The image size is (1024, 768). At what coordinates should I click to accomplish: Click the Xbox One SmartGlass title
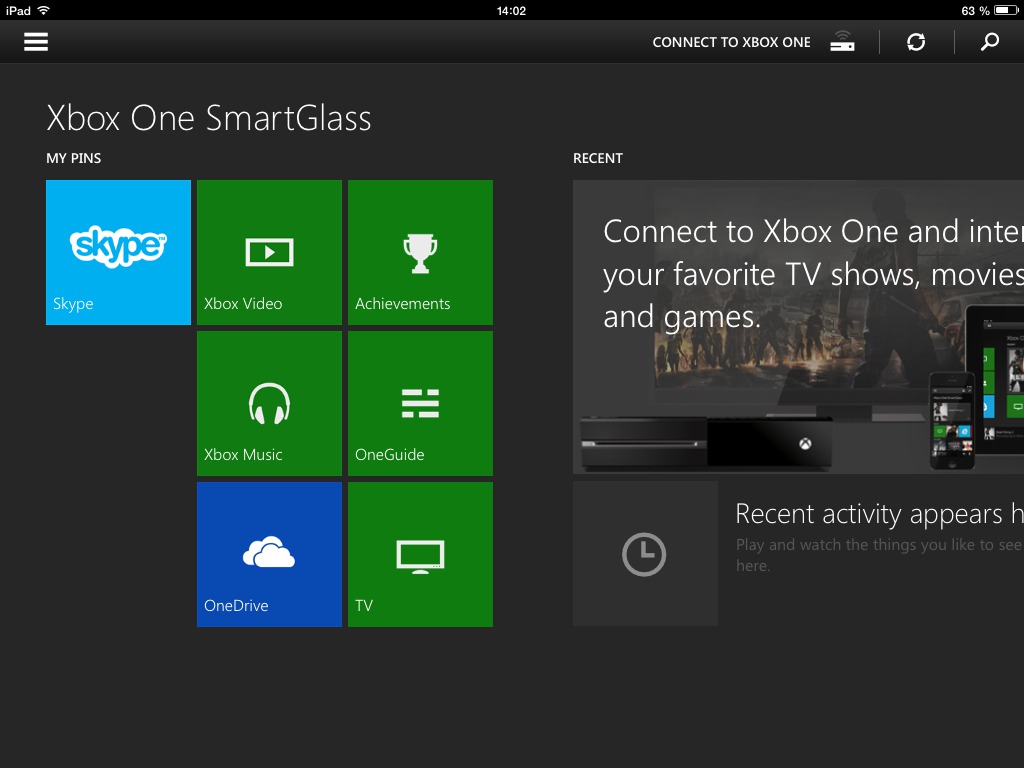coord(208,118)
